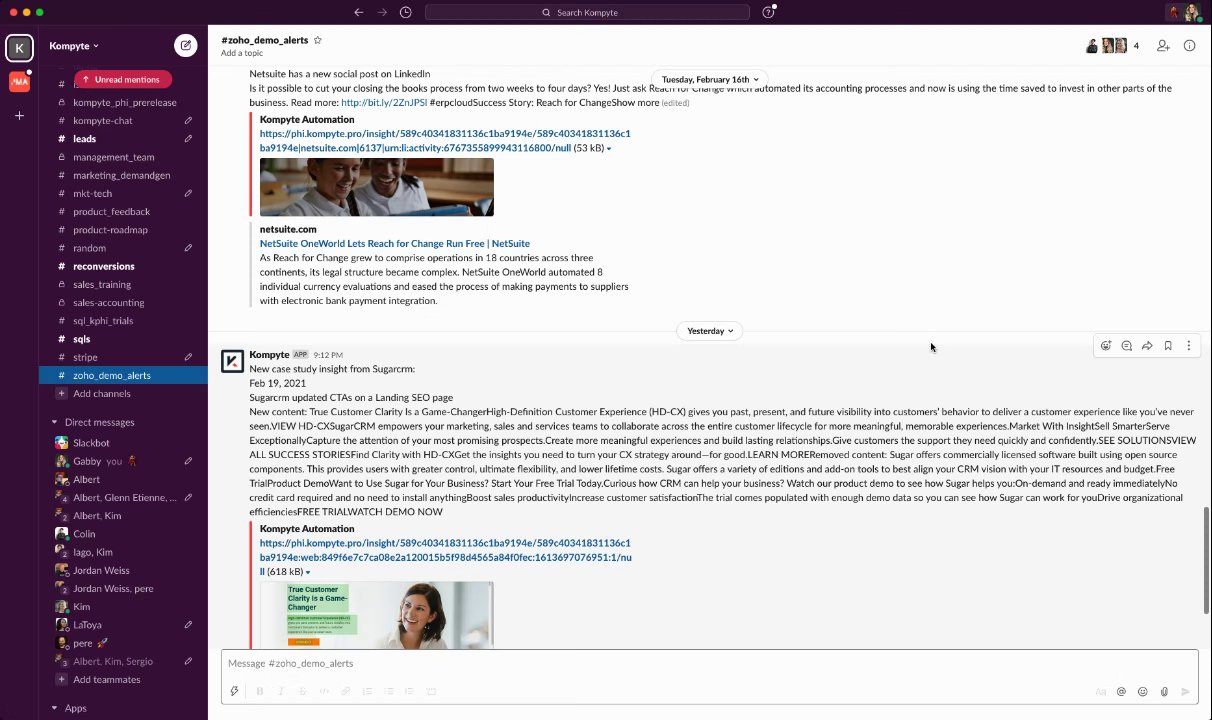This screenshot has height=720, width=1212.
Task: Open the Netsuite post image thumbnail
Action: 377,187
